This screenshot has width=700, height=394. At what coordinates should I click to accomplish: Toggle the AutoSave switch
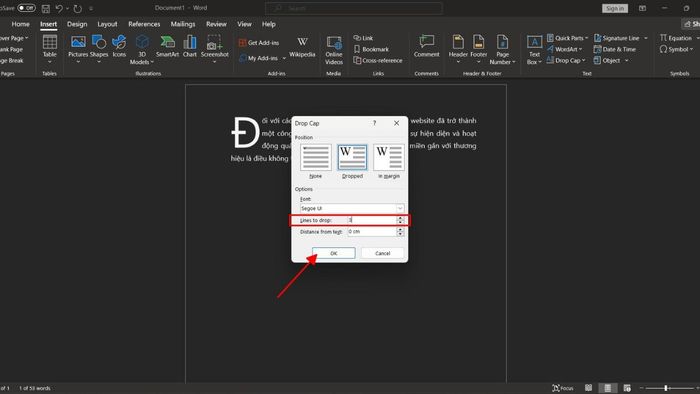tap(26, 8)
